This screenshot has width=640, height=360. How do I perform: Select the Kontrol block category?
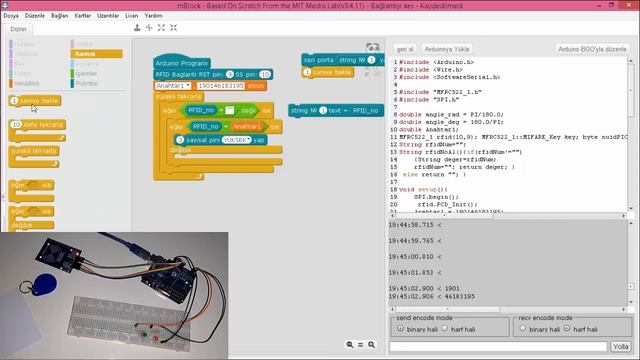click(x=97, y=54)
